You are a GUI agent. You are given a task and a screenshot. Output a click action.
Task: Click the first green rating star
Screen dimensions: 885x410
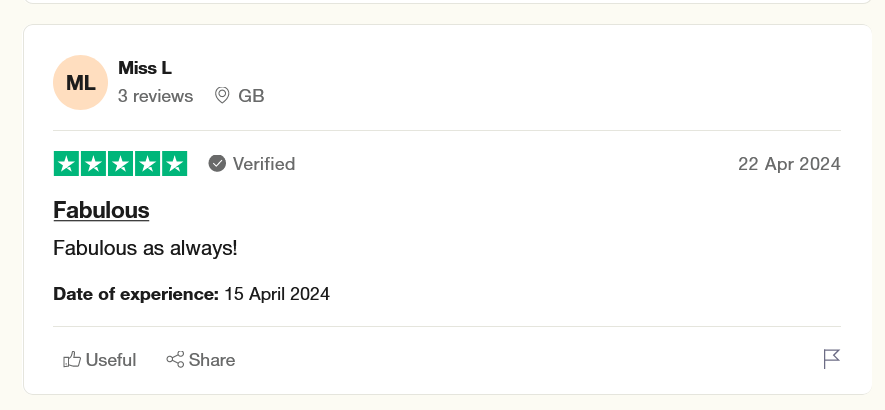[66, 164]
